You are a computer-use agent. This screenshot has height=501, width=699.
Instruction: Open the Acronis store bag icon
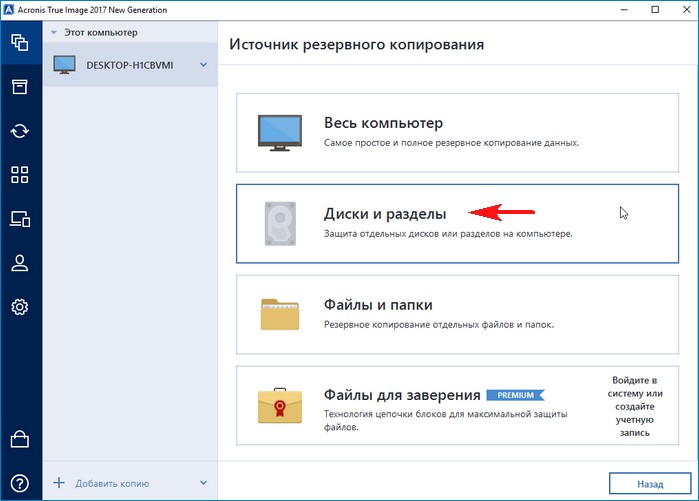click(19, 439)
